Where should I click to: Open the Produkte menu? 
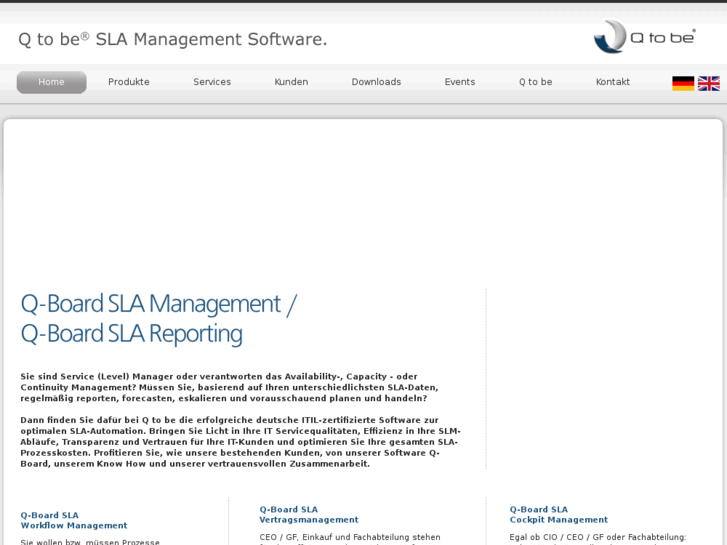click(129, 82)
